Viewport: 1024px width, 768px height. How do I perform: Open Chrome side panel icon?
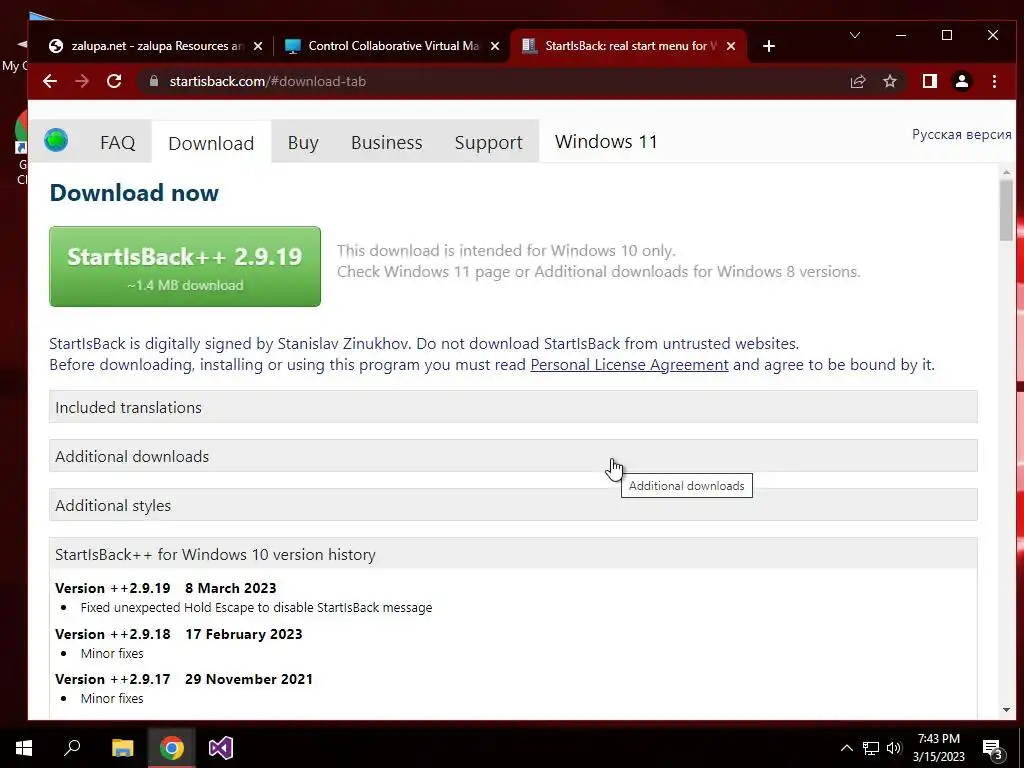click(929, 81)
